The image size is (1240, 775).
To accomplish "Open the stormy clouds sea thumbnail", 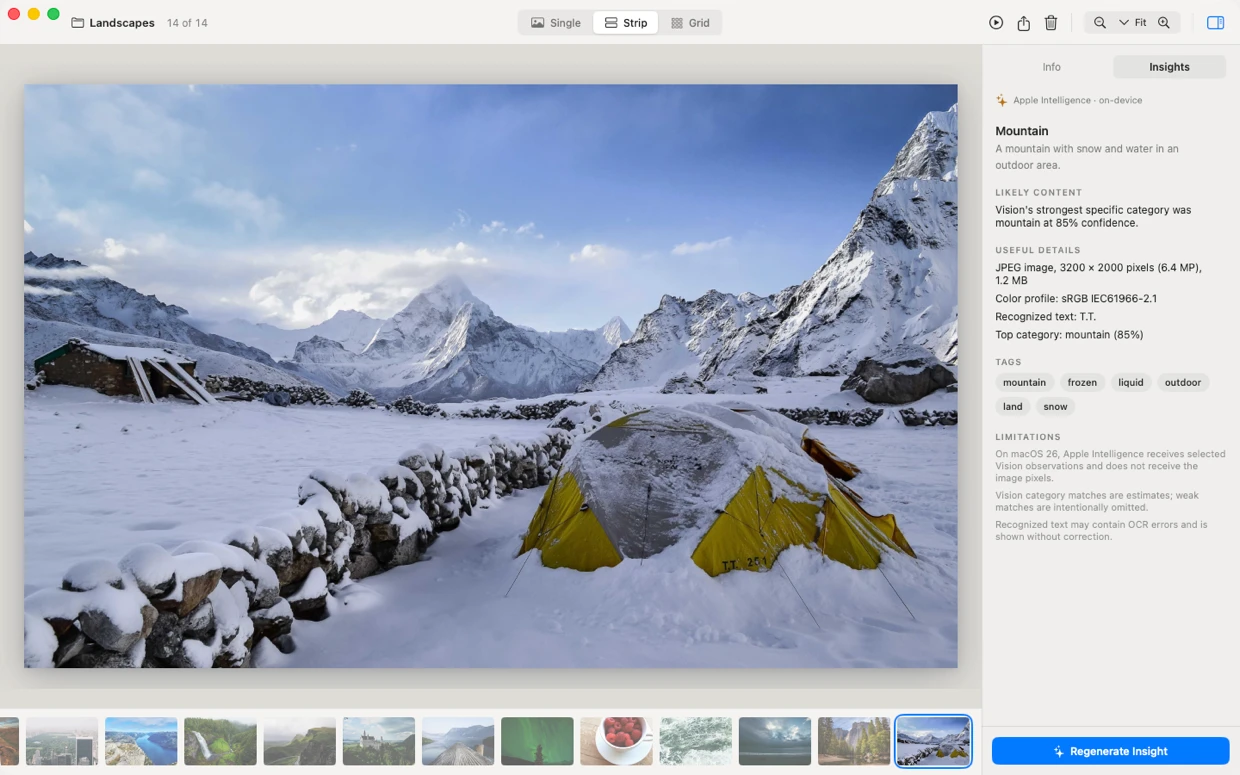I will pyautogui.click(x=775, y=741).
